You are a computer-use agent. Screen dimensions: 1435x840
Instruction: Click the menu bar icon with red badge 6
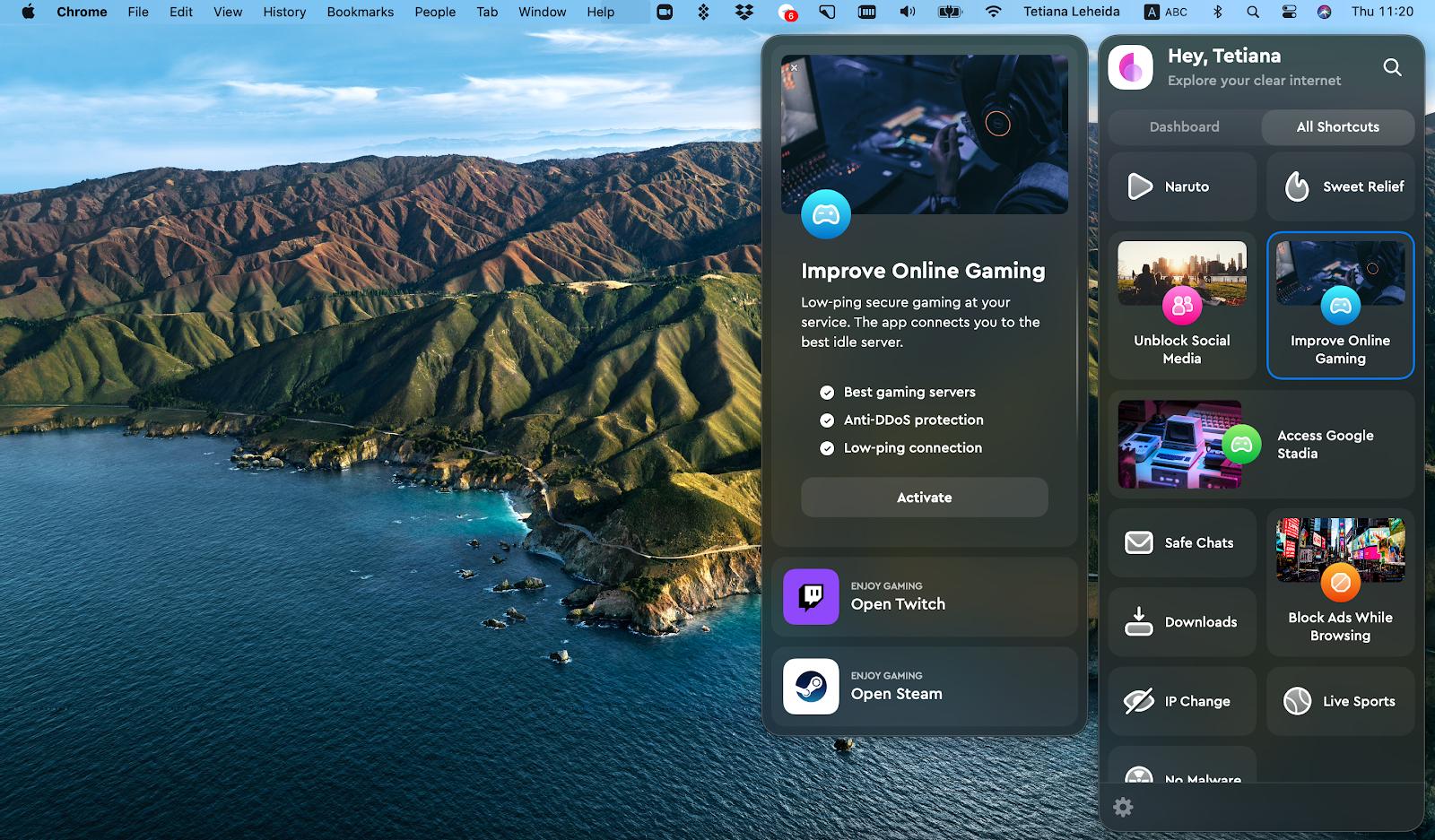pyautogui.click(x=787, y=12)
